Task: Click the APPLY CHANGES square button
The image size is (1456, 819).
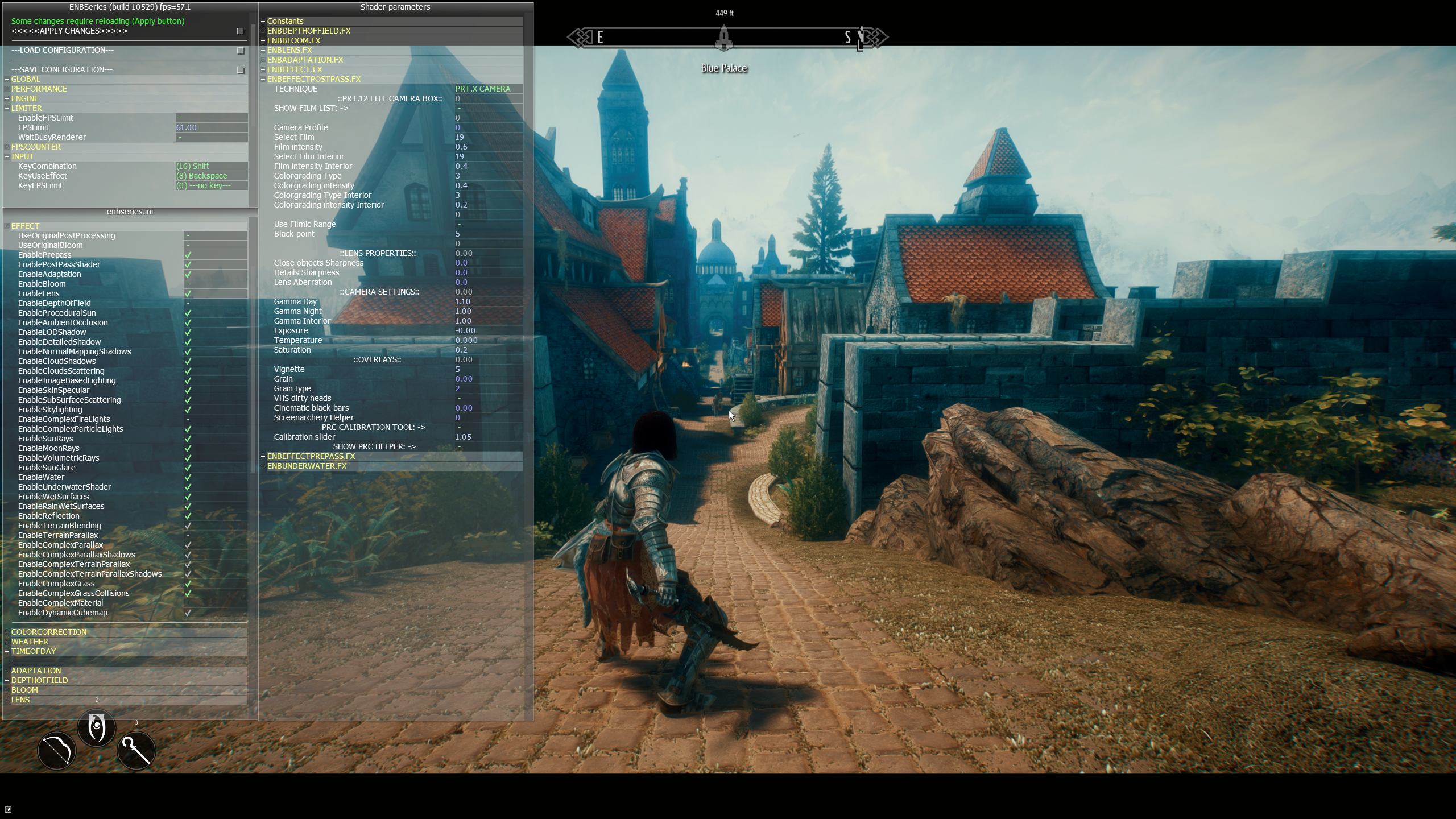Action: coord(241,31)
